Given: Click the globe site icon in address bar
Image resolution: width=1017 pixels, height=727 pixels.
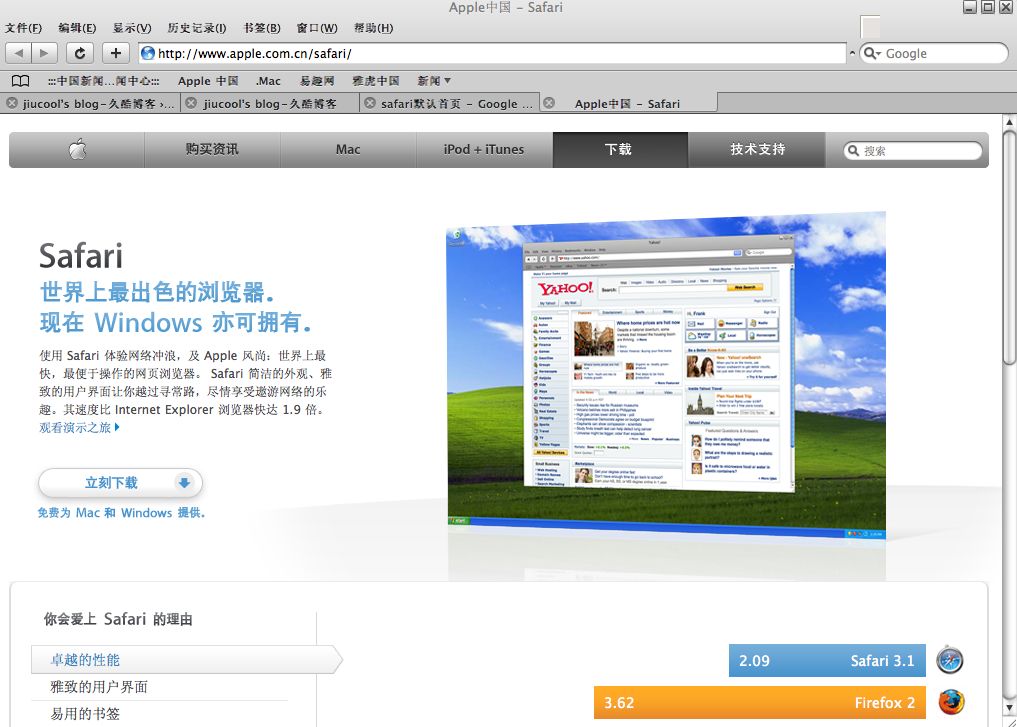Looking at the screenshot, I should 148,53.
